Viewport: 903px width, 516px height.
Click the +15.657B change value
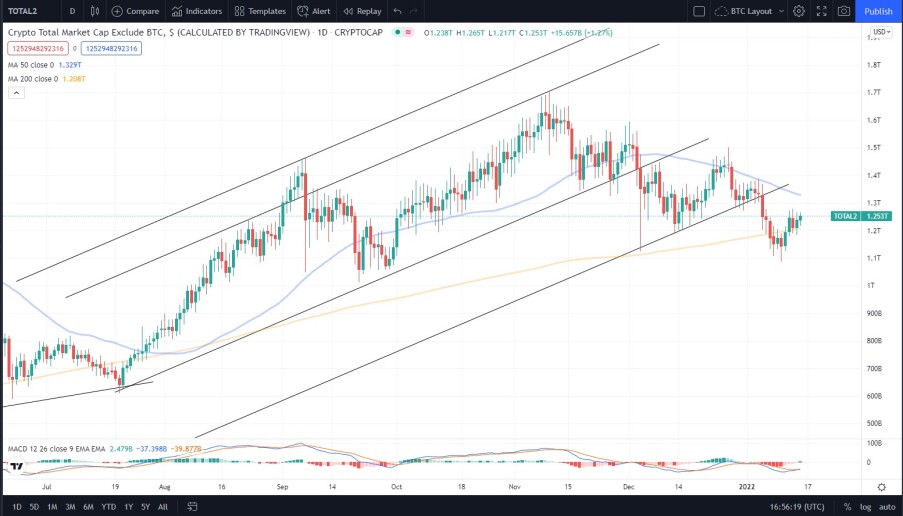(566, 33)
